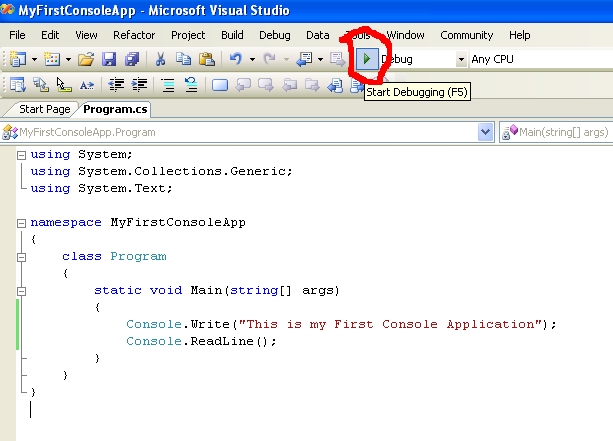
Task: Click the Add New Item icon
Action: click(x=52, y=59)
